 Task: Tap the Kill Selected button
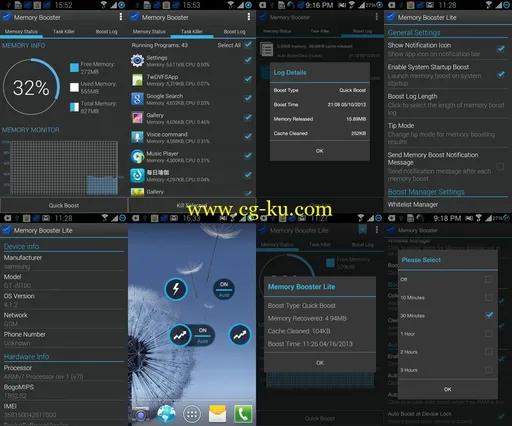tap(192, 205)
